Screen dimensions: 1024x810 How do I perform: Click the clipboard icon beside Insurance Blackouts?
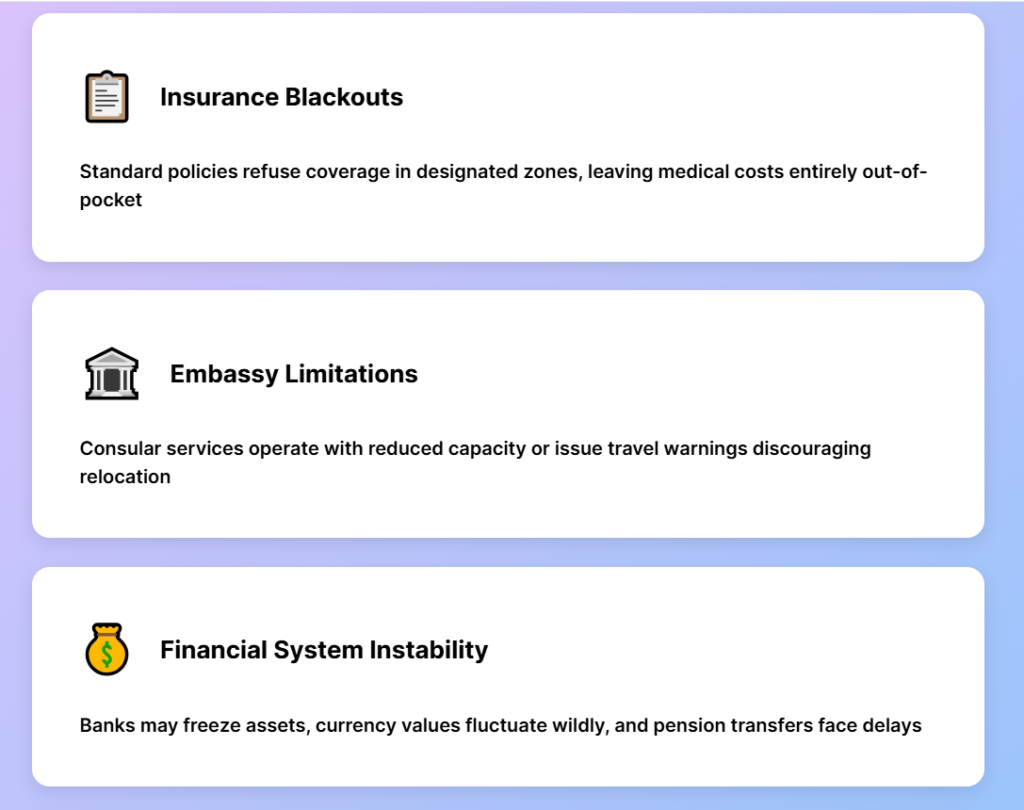click(107, 97)
